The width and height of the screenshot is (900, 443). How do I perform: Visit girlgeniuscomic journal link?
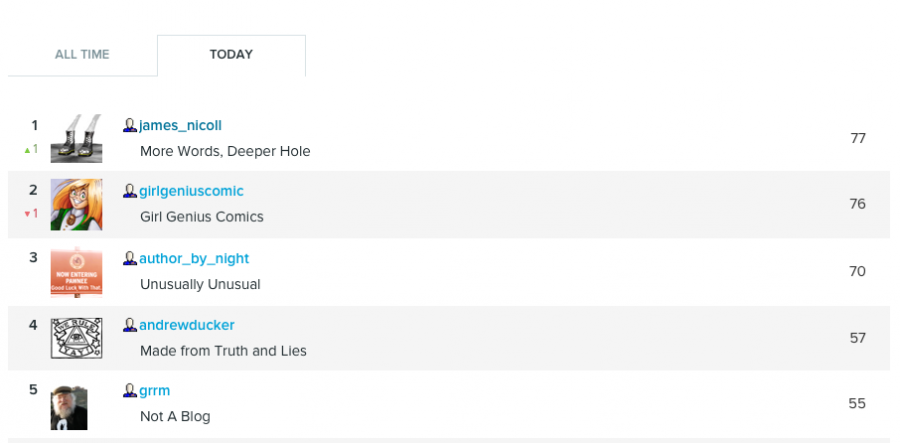tap(191, 191)
